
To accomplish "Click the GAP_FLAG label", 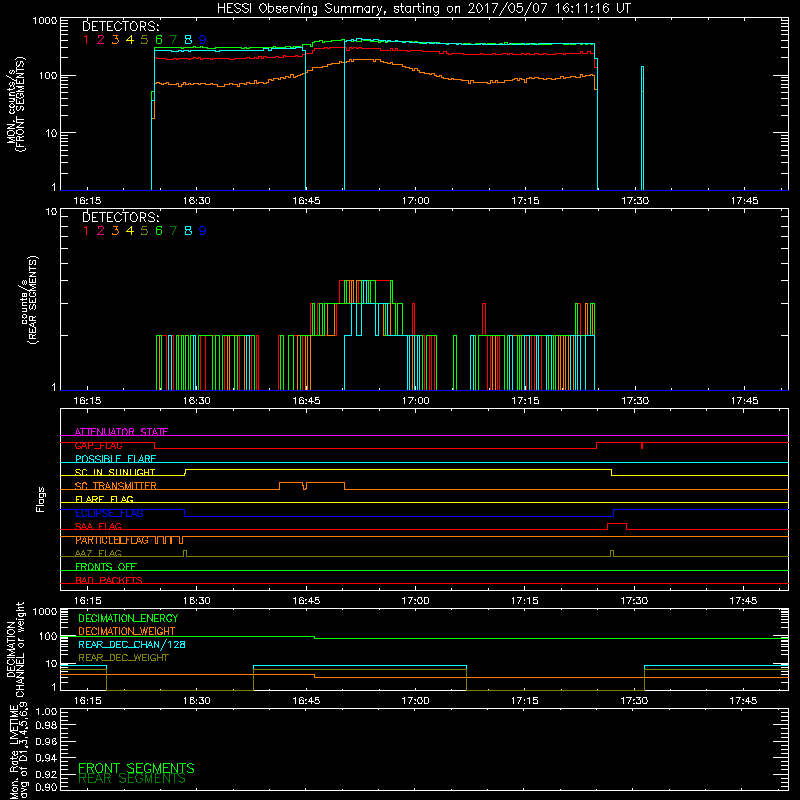I will (x=98, y=445).
